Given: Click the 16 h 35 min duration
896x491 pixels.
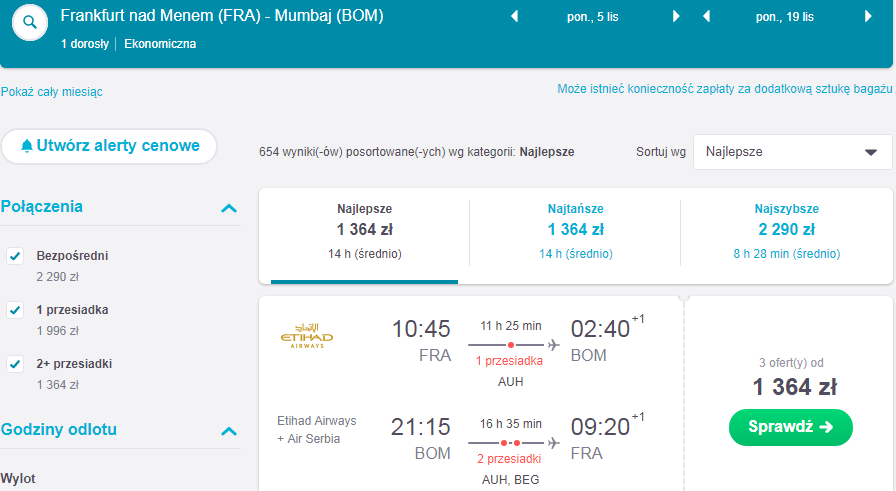Looking at the screenshot, I should click(510, 424).
